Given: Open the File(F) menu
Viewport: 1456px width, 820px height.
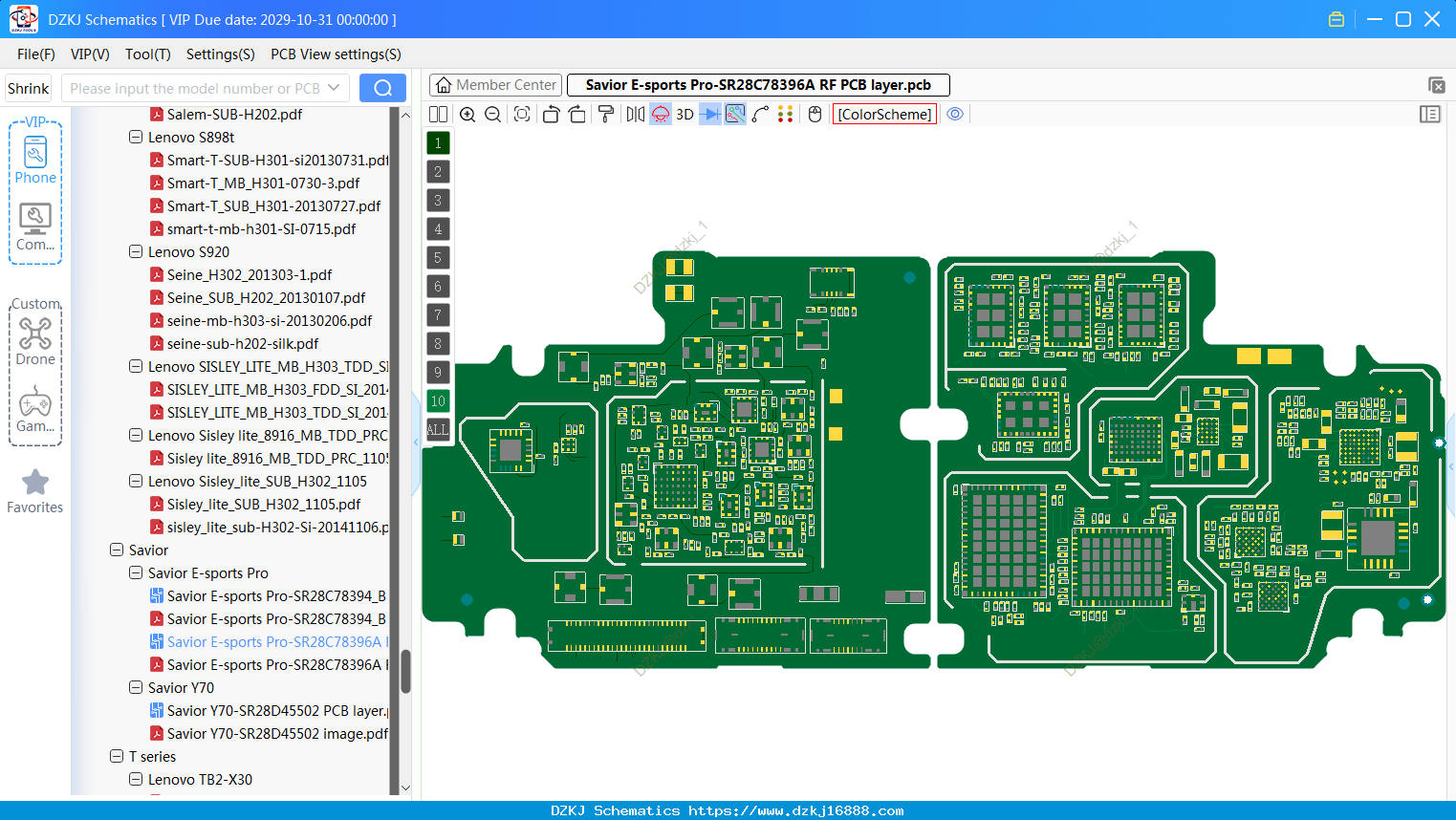Looking at the screenshot, I should [x=36, y=54].
